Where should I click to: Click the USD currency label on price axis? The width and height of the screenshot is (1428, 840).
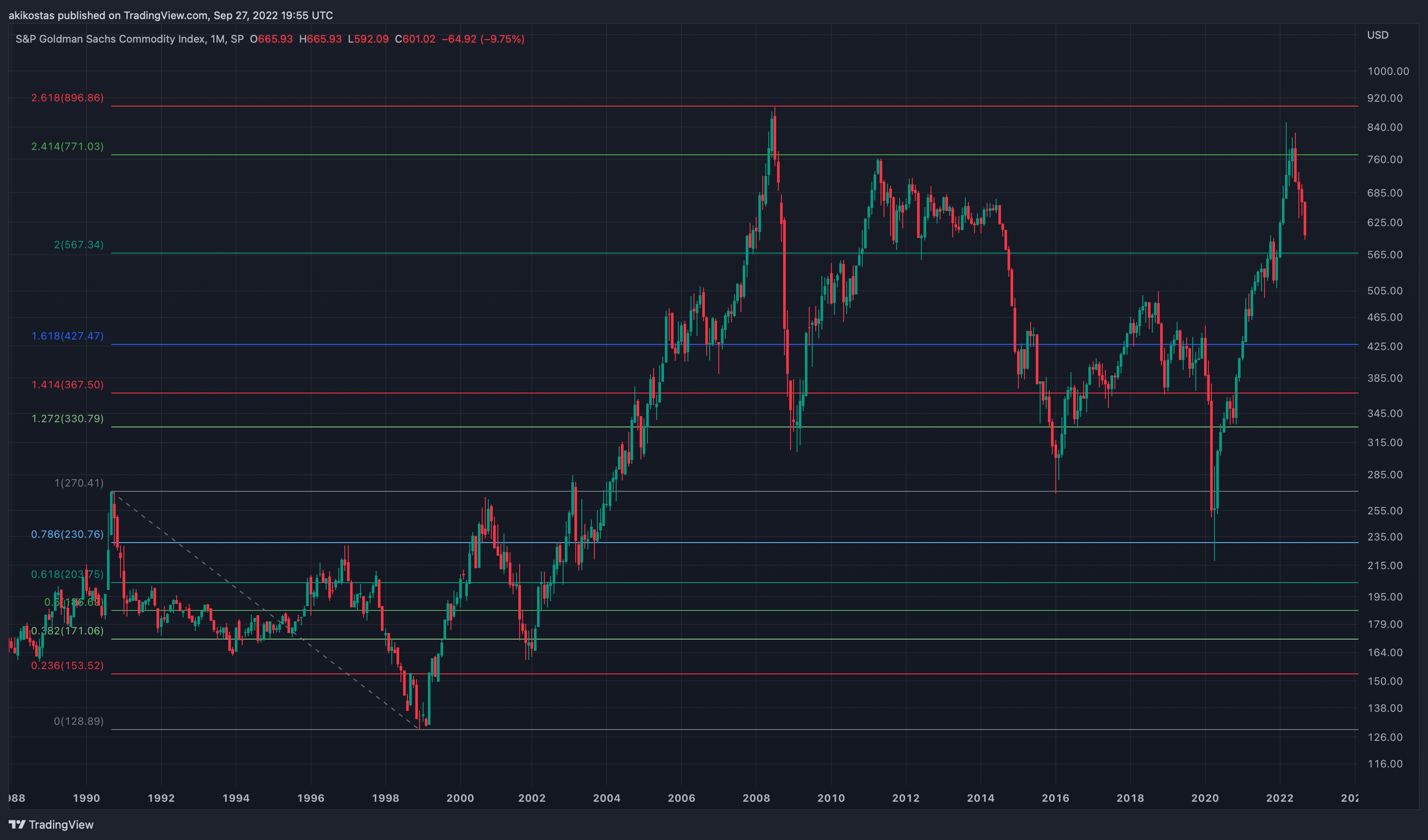(x=1378, y=35)
